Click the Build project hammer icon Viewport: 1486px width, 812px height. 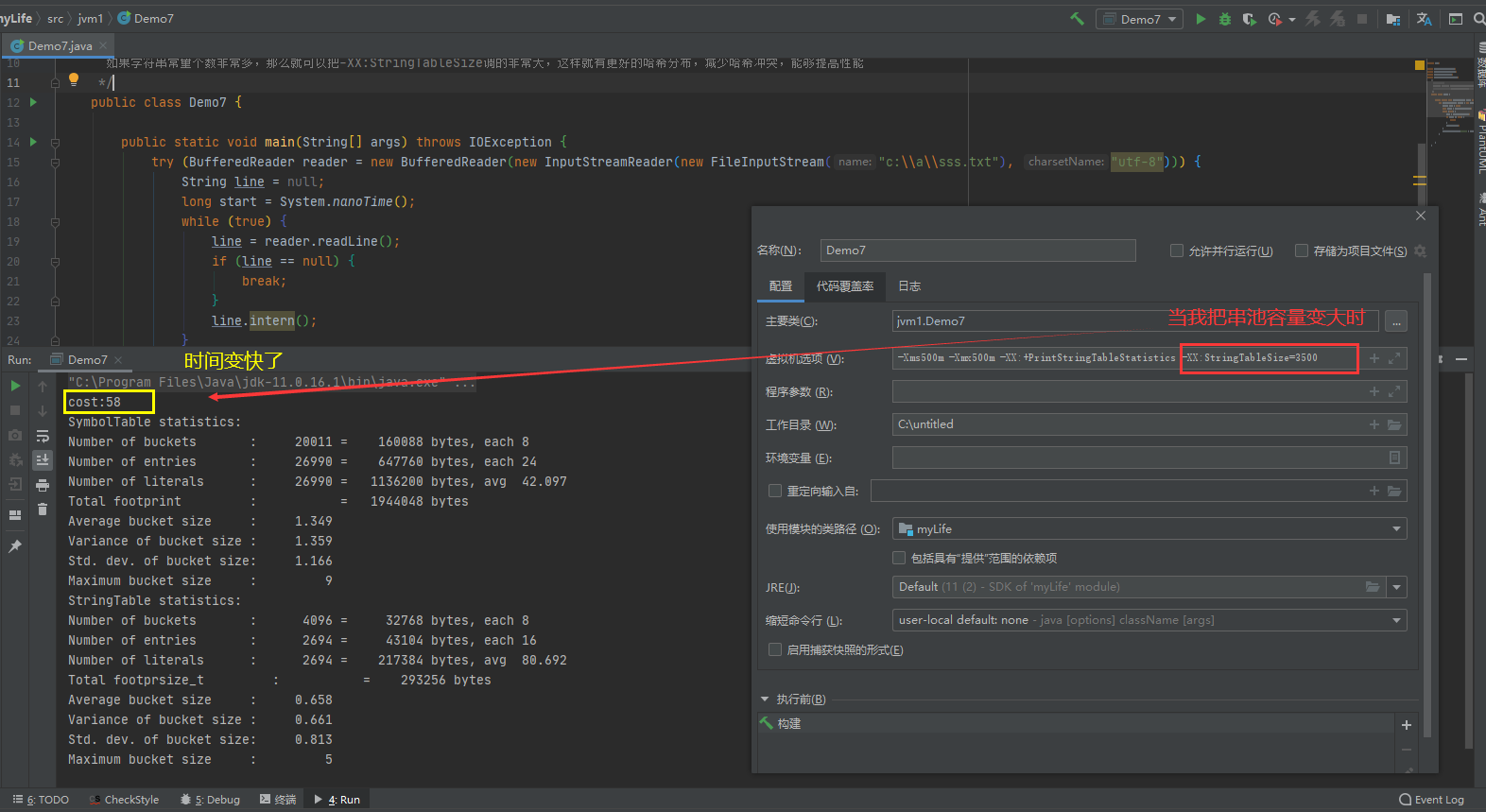1077,19
